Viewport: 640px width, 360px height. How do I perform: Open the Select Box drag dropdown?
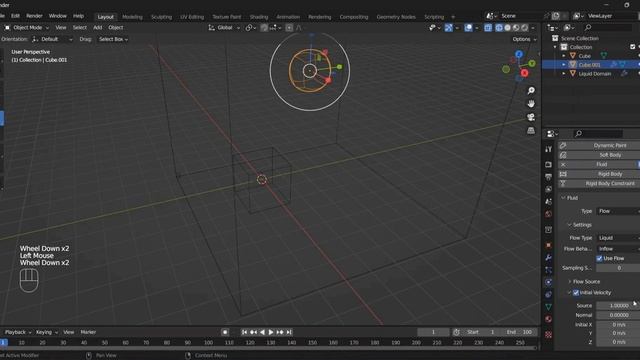click(x=113, y=39)
